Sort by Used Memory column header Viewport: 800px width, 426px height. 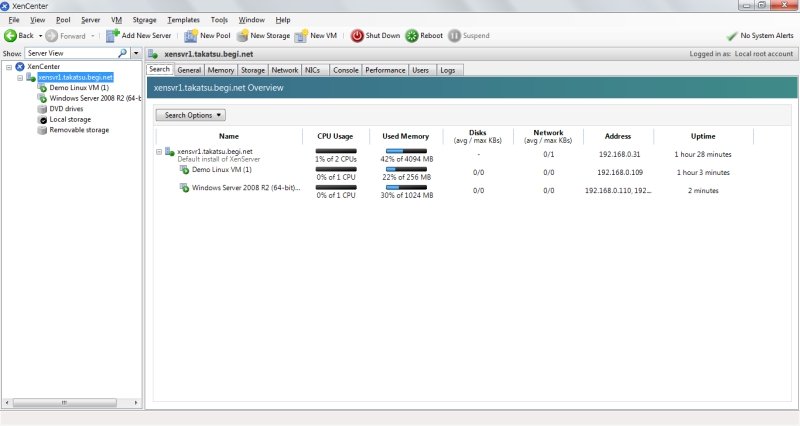[406, 136]
